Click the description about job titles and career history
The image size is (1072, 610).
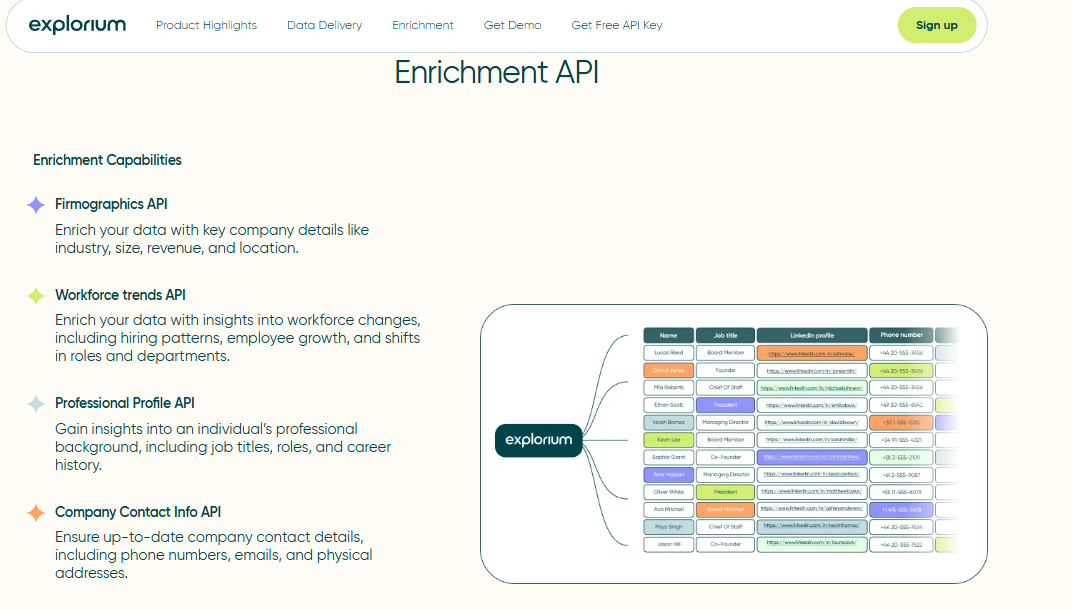click(x=223, y=447)
